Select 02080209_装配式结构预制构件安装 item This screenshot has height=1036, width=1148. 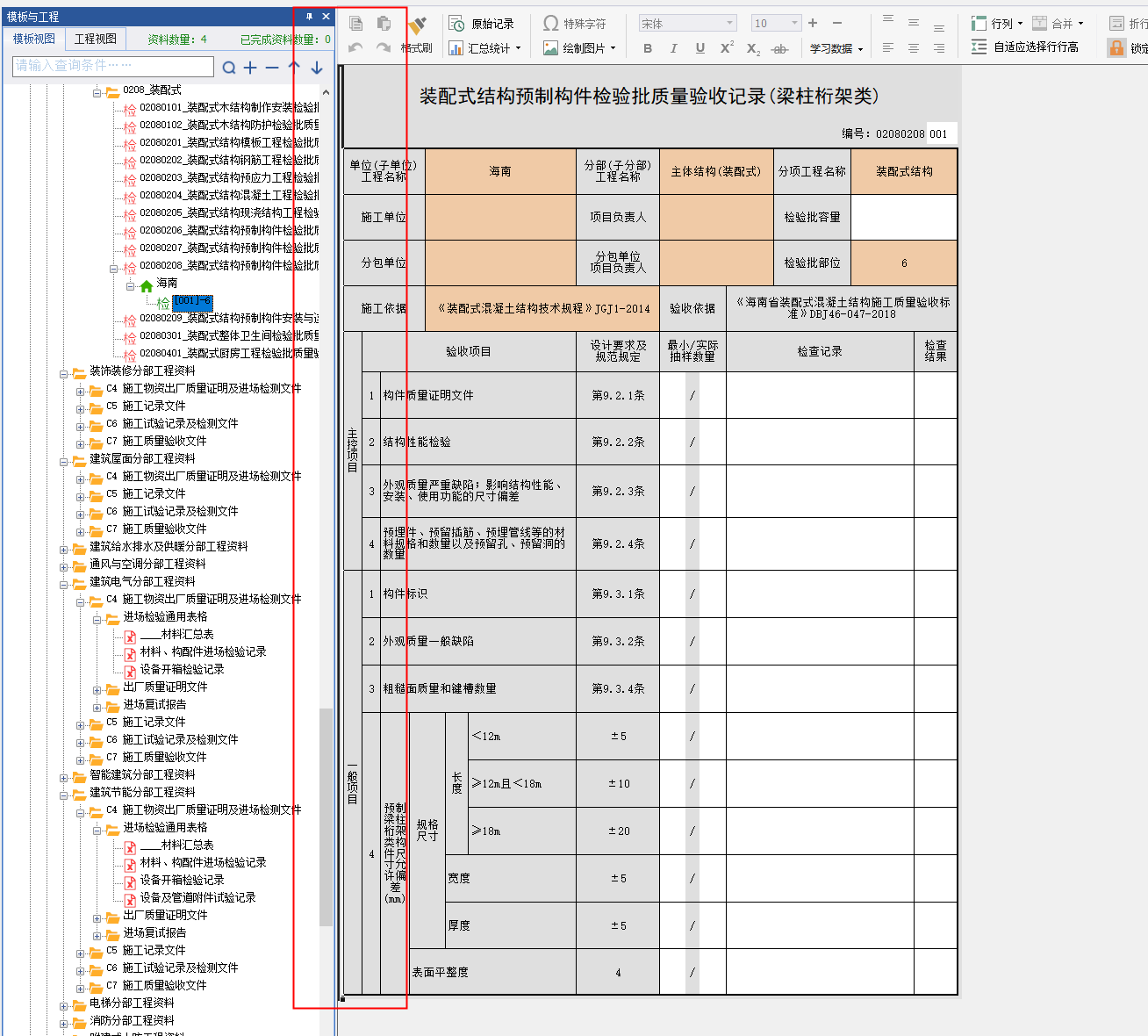tap(229, 318)
